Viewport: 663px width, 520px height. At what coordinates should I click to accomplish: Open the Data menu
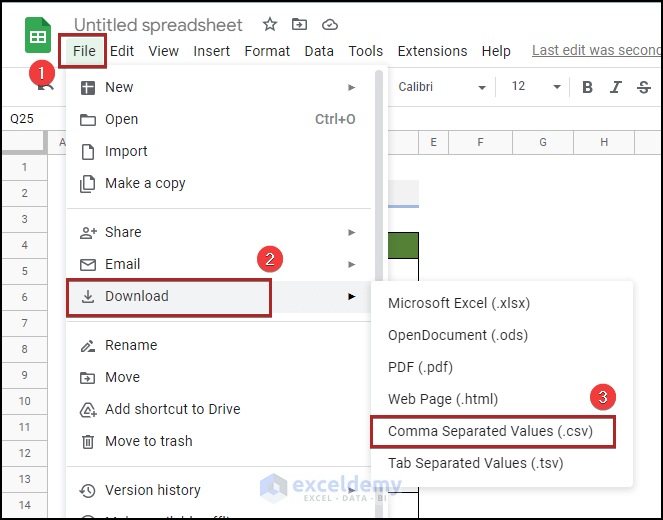[319, 51]
